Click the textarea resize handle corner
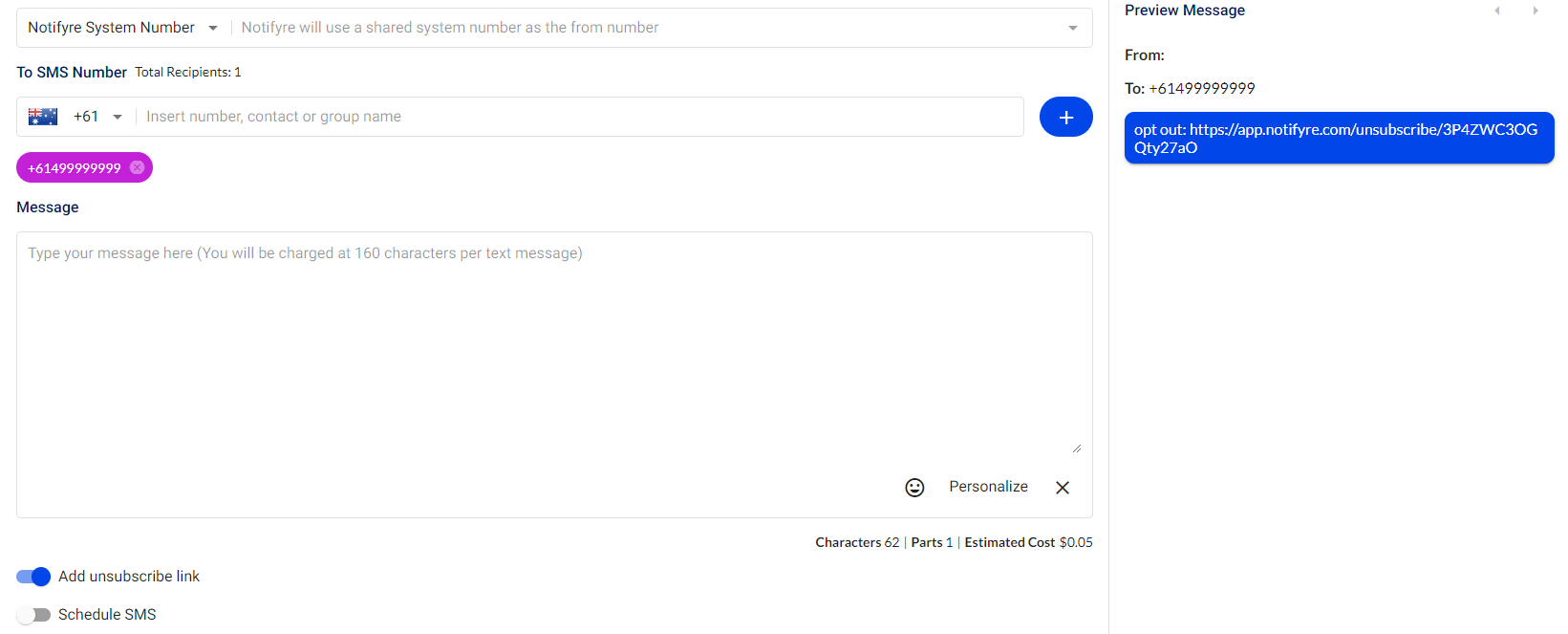The width and height of the screenshot is (1568, 634). [x=1077, y=448]
